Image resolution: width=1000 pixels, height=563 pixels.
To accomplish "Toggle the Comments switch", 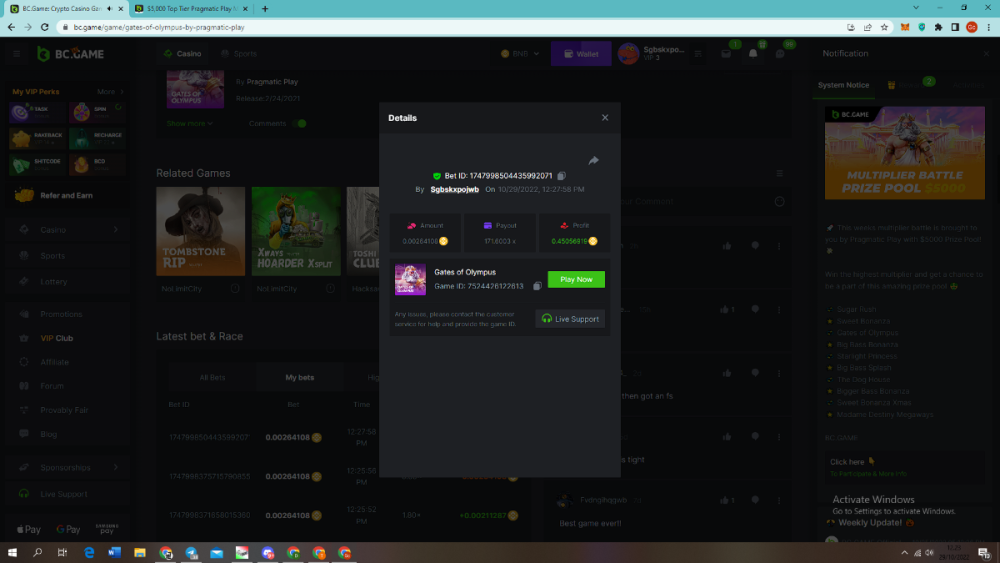I will pyautogui.click(x=299, y=124).
